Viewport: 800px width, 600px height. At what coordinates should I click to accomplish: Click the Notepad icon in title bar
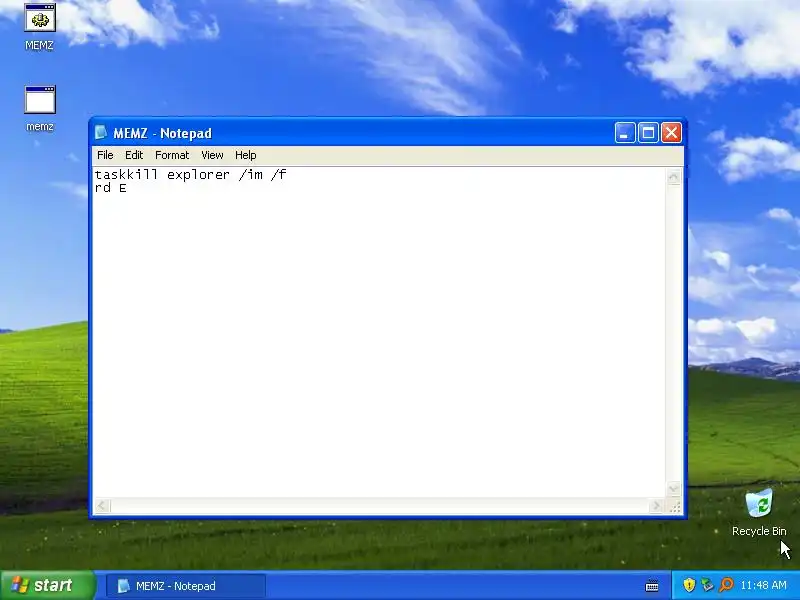[x=101, y=133]
